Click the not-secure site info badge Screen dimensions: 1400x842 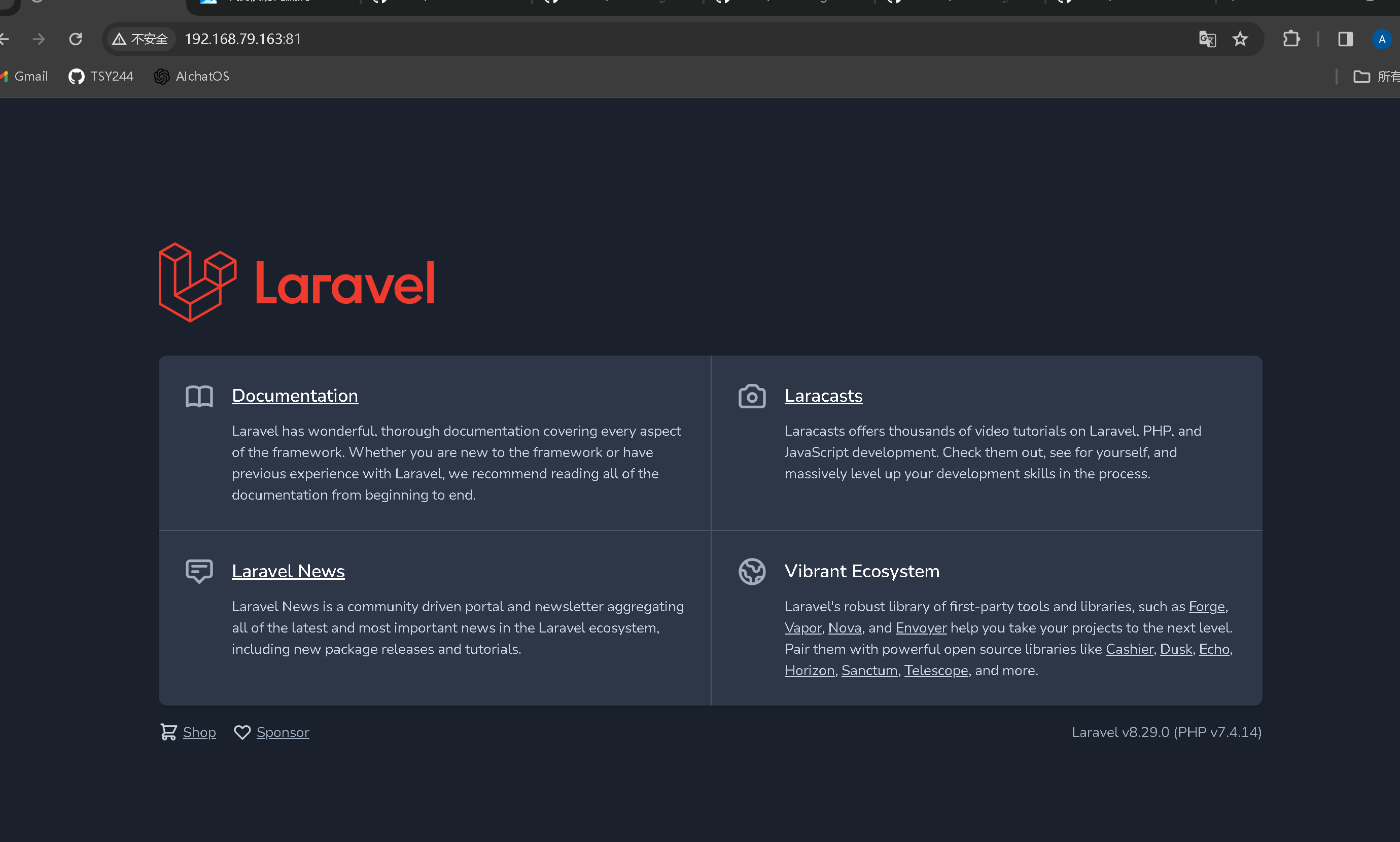coord(141,39)
